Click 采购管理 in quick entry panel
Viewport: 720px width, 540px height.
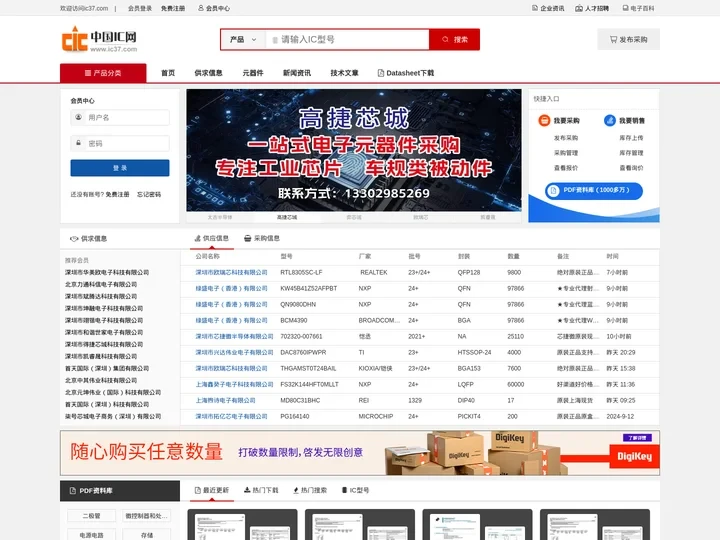pos(566,153)
